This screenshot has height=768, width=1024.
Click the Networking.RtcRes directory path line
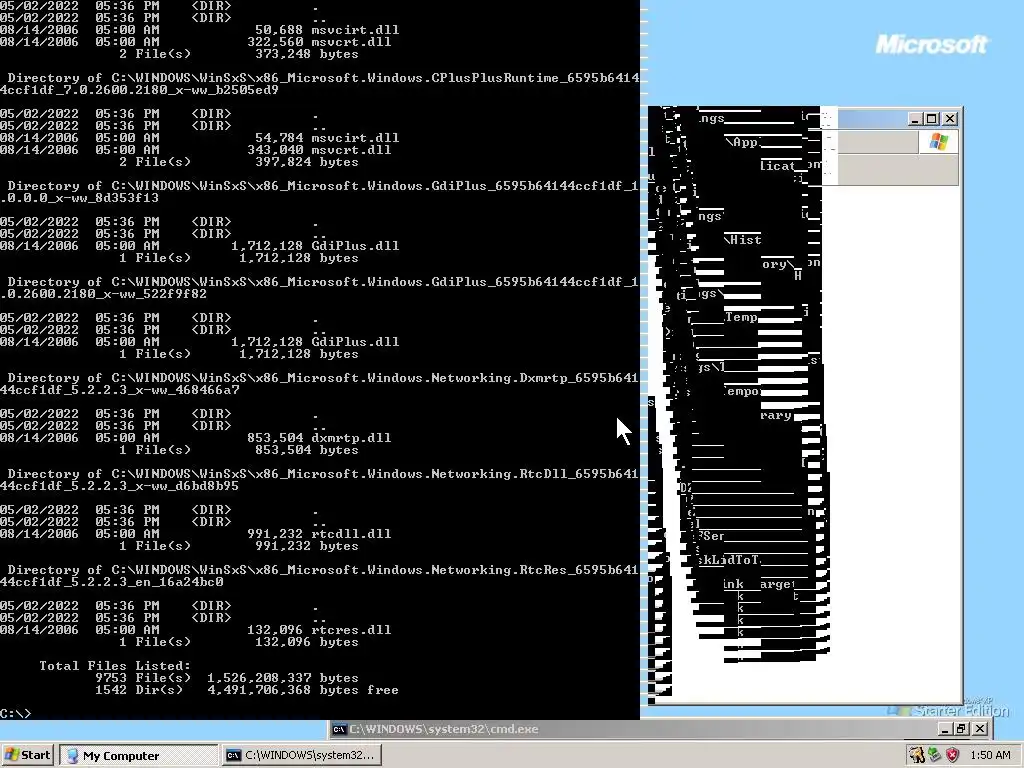(x=319, y=576)
